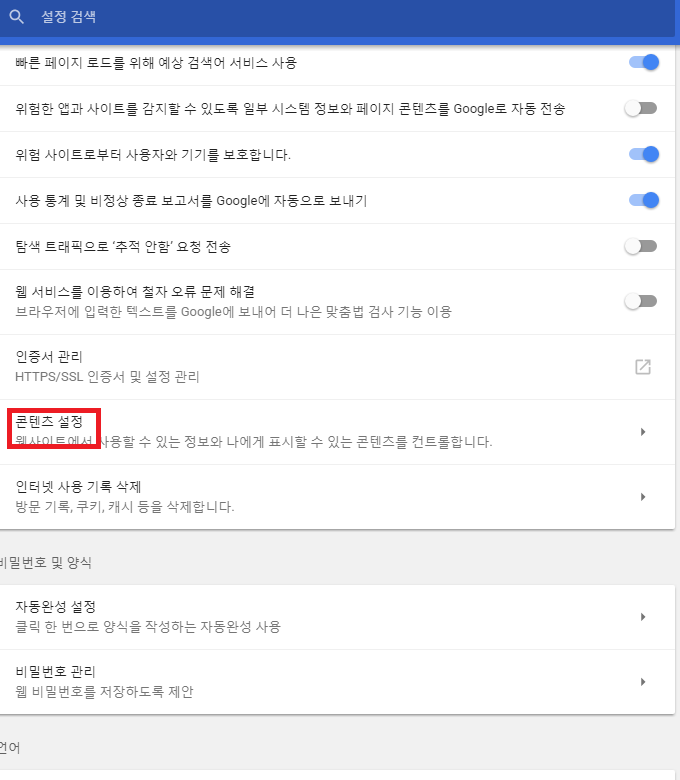Expand 비밀번호 관리 arrow
680x780 pixels.
643,682
